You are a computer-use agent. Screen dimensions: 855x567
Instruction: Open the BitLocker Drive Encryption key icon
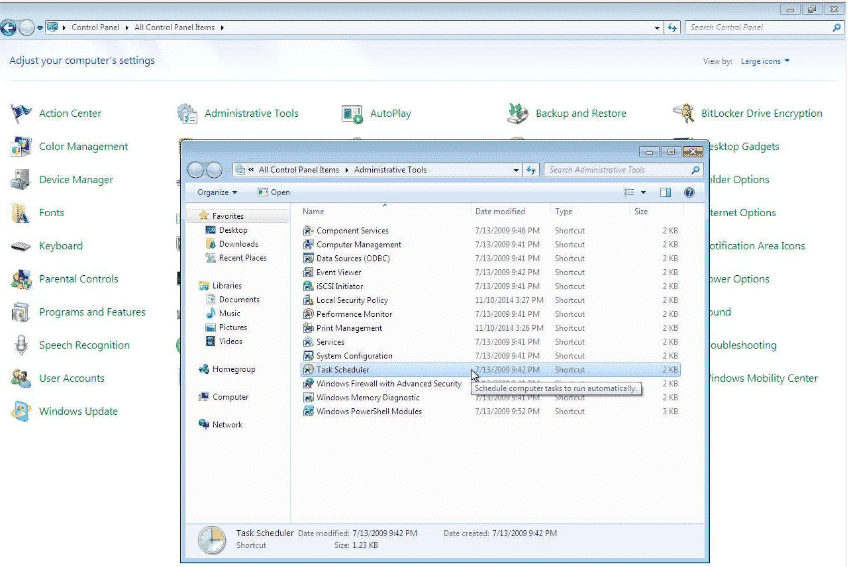[x=683, y=113]
